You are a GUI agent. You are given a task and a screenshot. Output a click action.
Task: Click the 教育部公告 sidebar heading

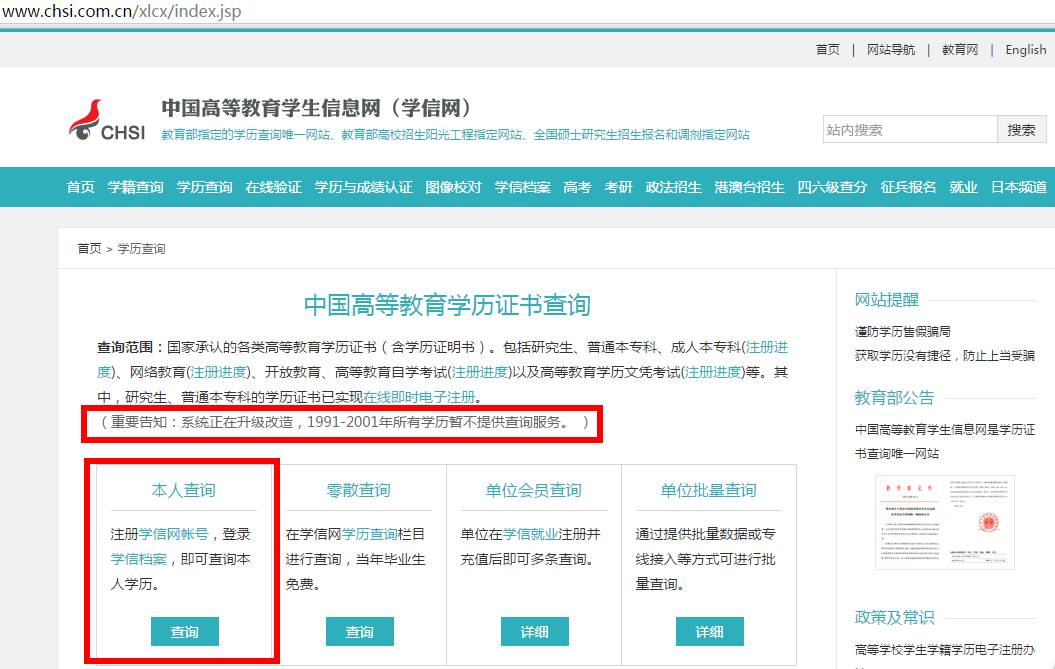[x=895, y=398]
